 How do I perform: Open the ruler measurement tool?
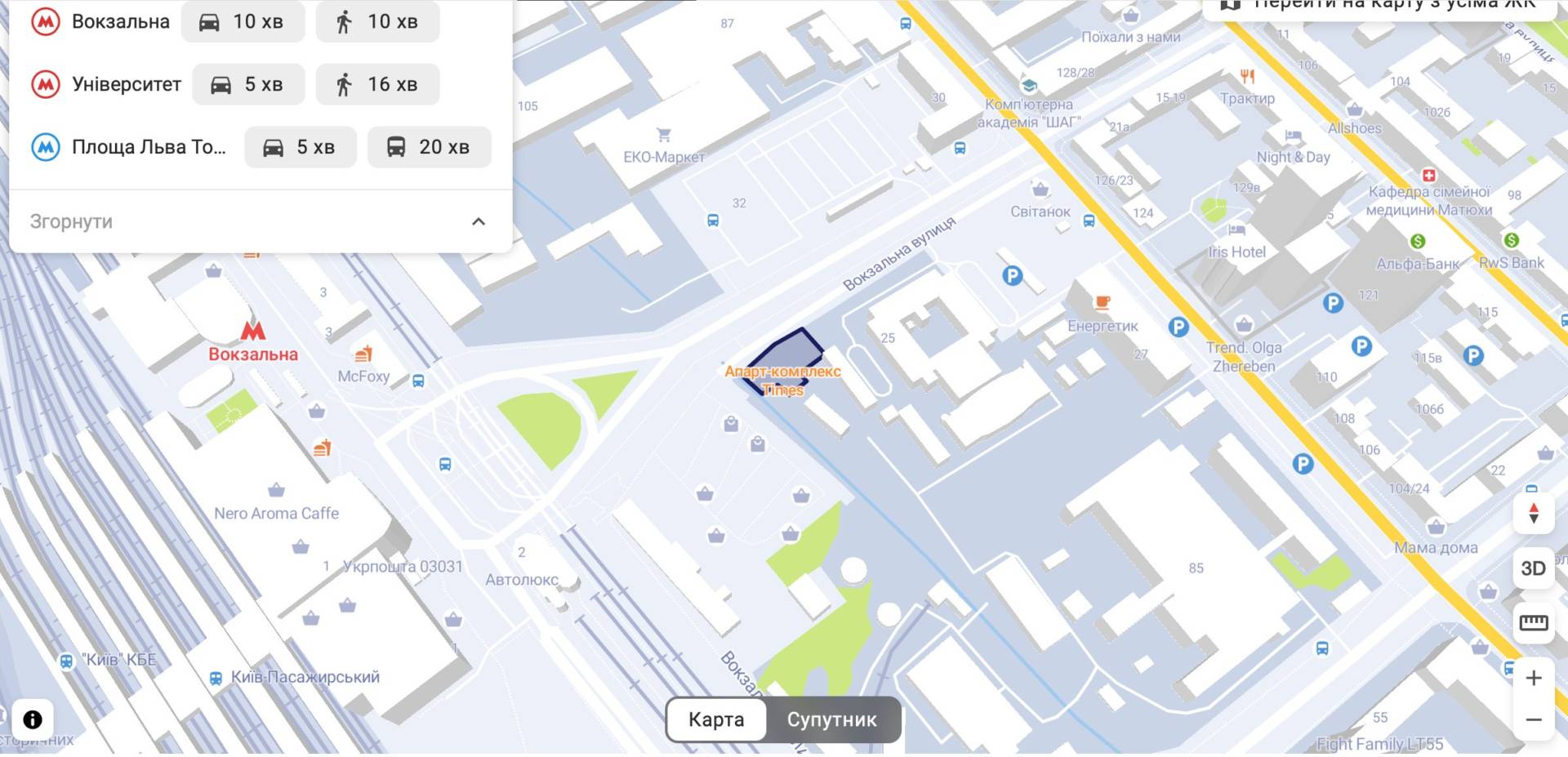point(1533,623)
